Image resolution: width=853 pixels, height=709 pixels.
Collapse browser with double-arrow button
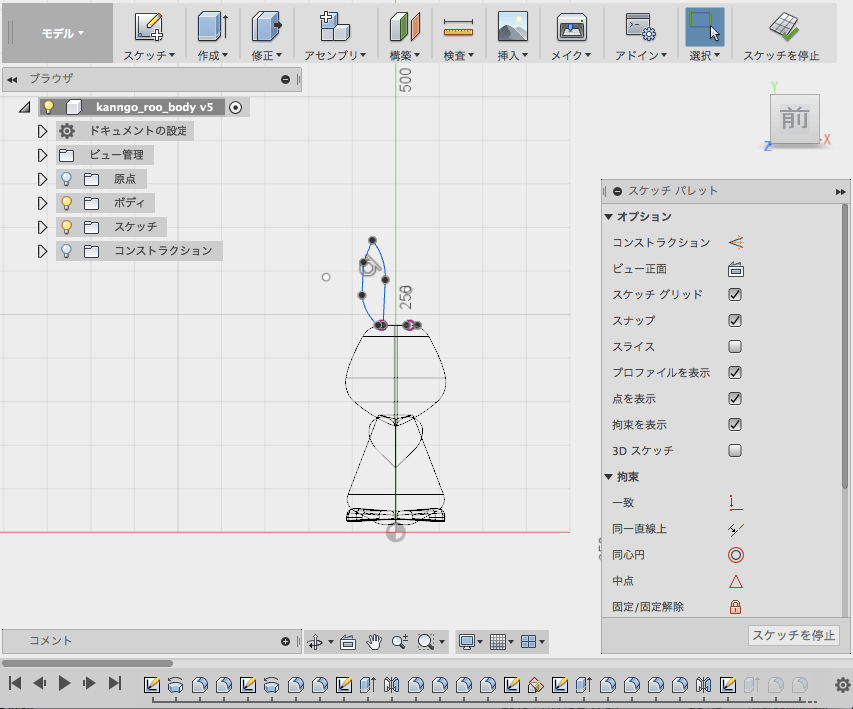tap(12, 79)
